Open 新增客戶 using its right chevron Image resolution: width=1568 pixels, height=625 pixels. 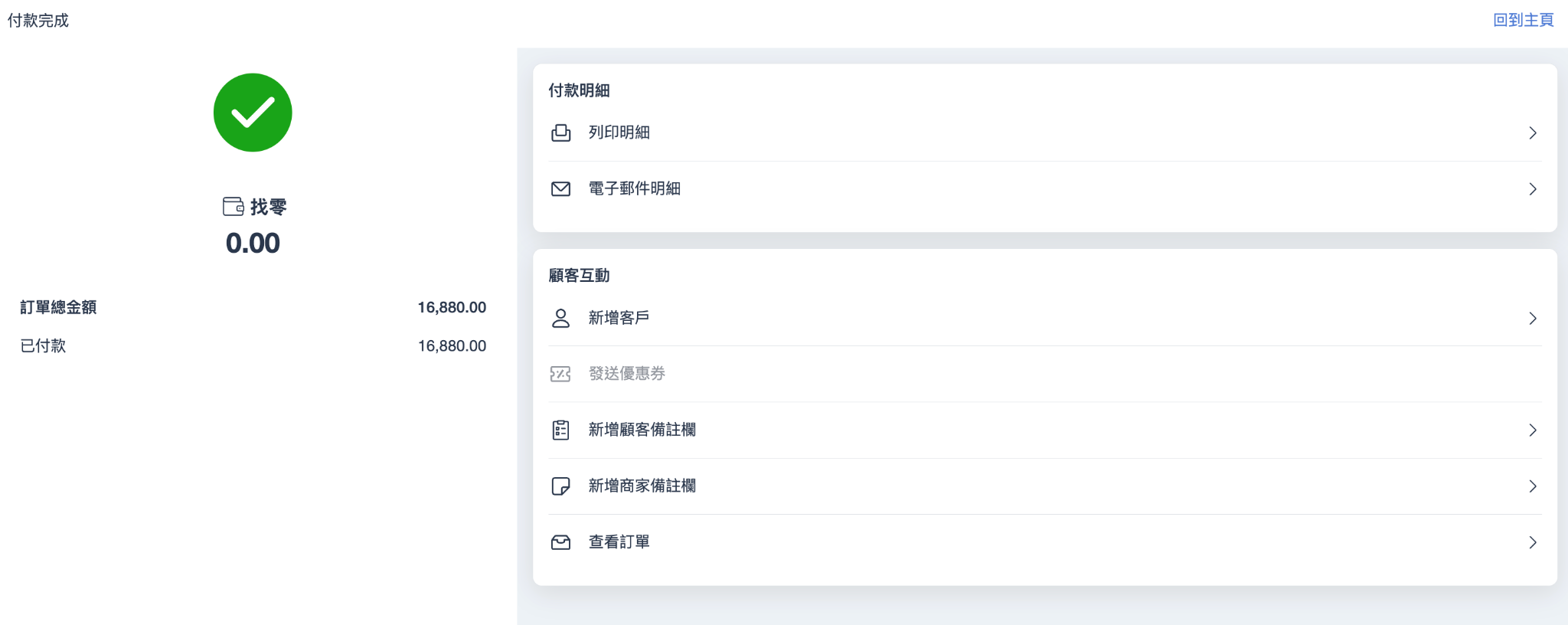pyautogui.click(x=1532, y=319)
